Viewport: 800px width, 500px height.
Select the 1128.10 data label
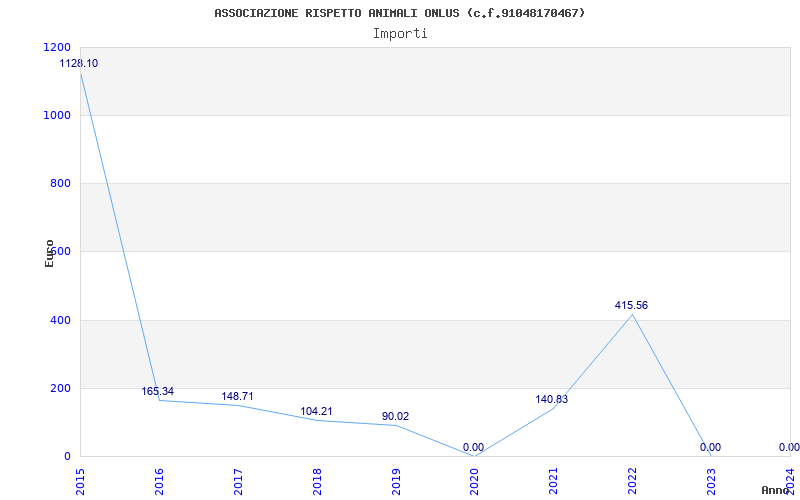(79, 64)
